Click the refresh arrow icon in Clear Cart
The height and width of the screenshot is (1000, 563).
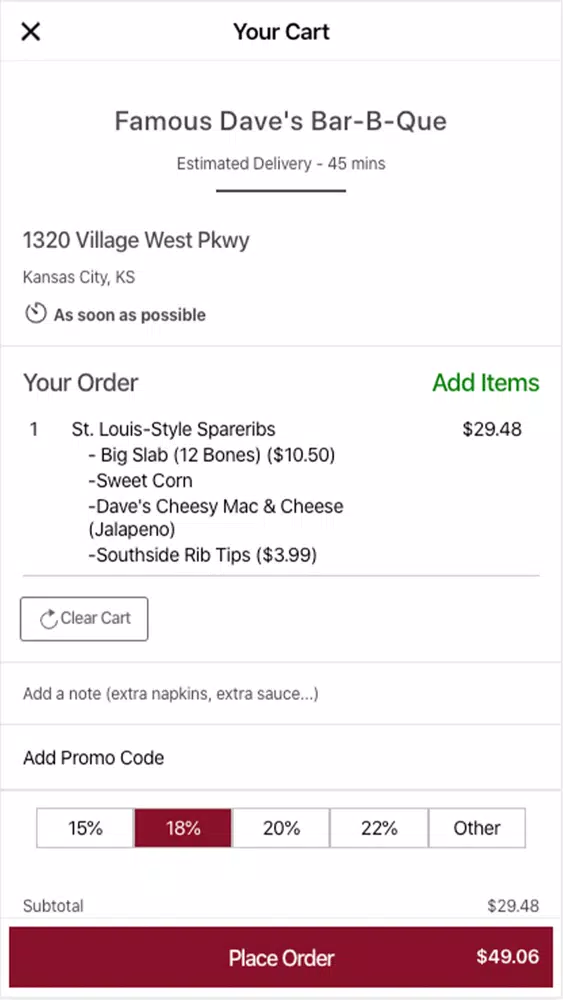[49, 619]
